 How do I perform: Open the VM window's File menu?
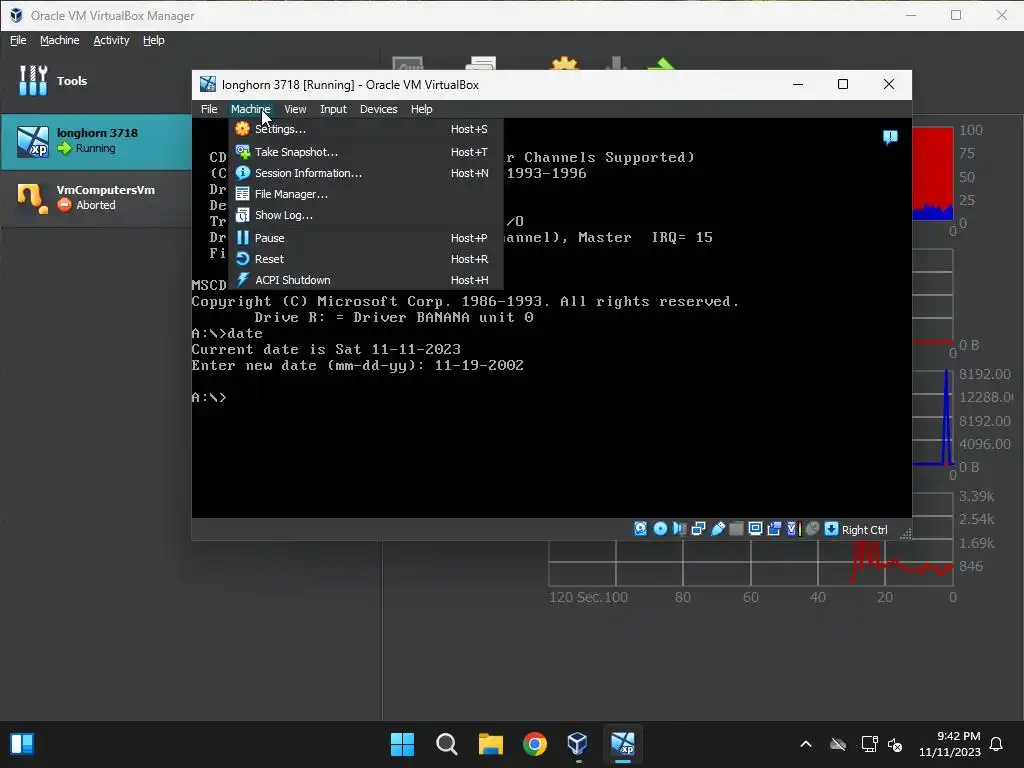pos(209,109)
